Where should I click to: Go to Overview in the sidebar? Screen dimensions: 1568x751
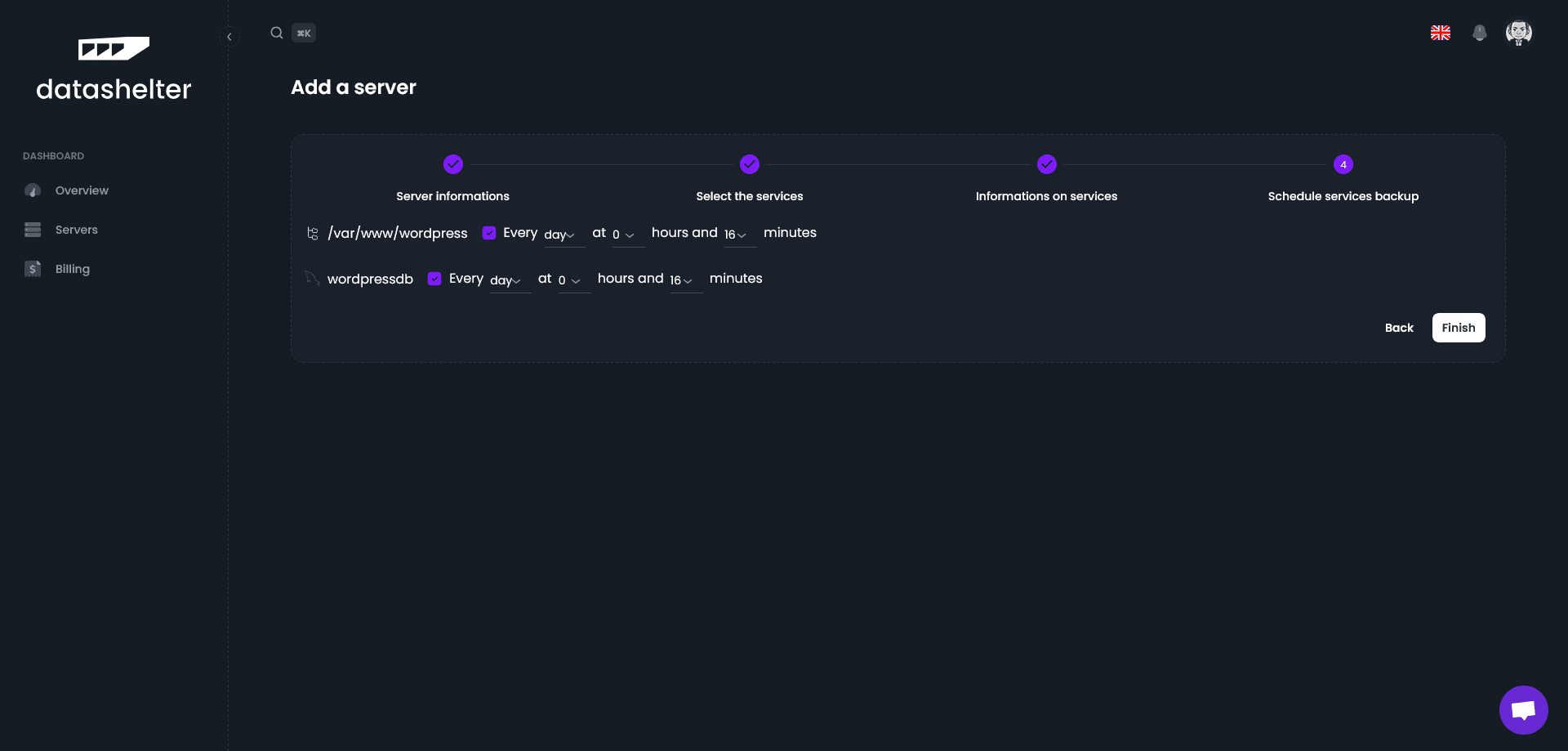[82, 190]
